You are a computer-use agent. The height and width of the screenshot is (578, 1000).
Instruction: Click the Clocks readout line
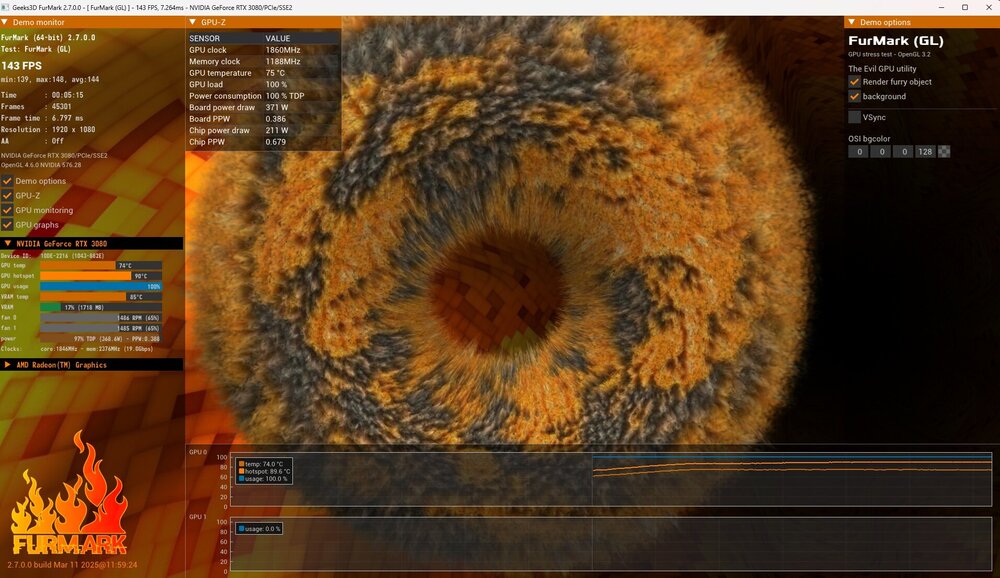pos(77,349)
